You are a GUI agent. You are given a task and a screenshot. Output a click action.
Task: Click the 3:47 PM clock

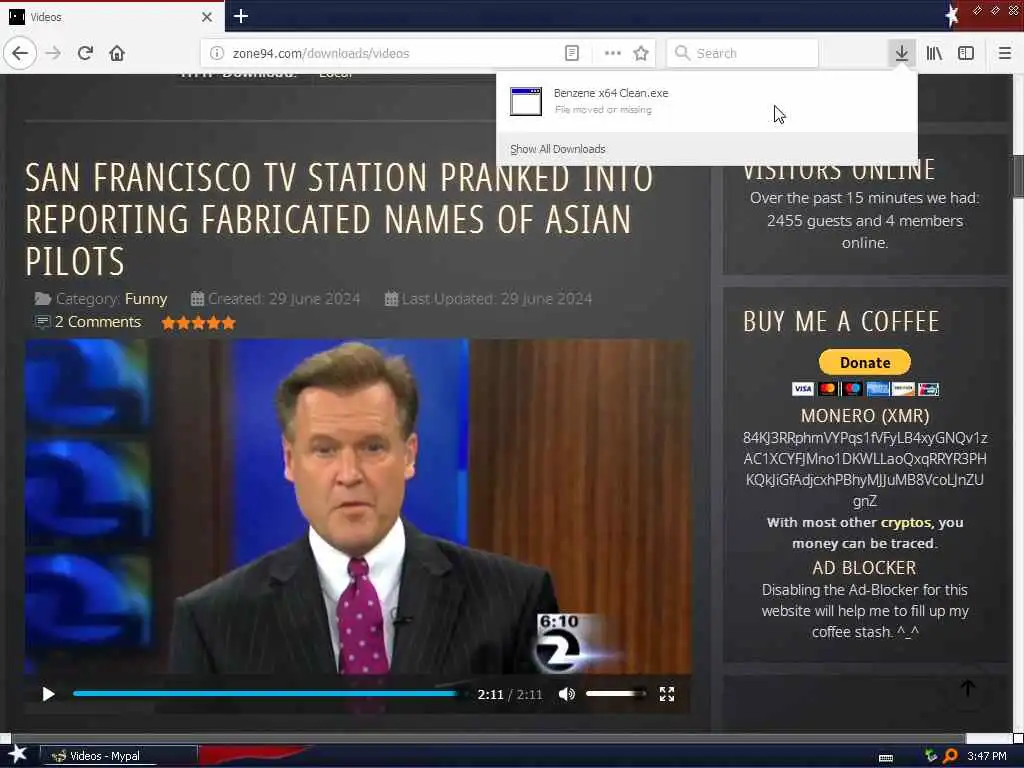pyautogui.click(x=987, y=756)
